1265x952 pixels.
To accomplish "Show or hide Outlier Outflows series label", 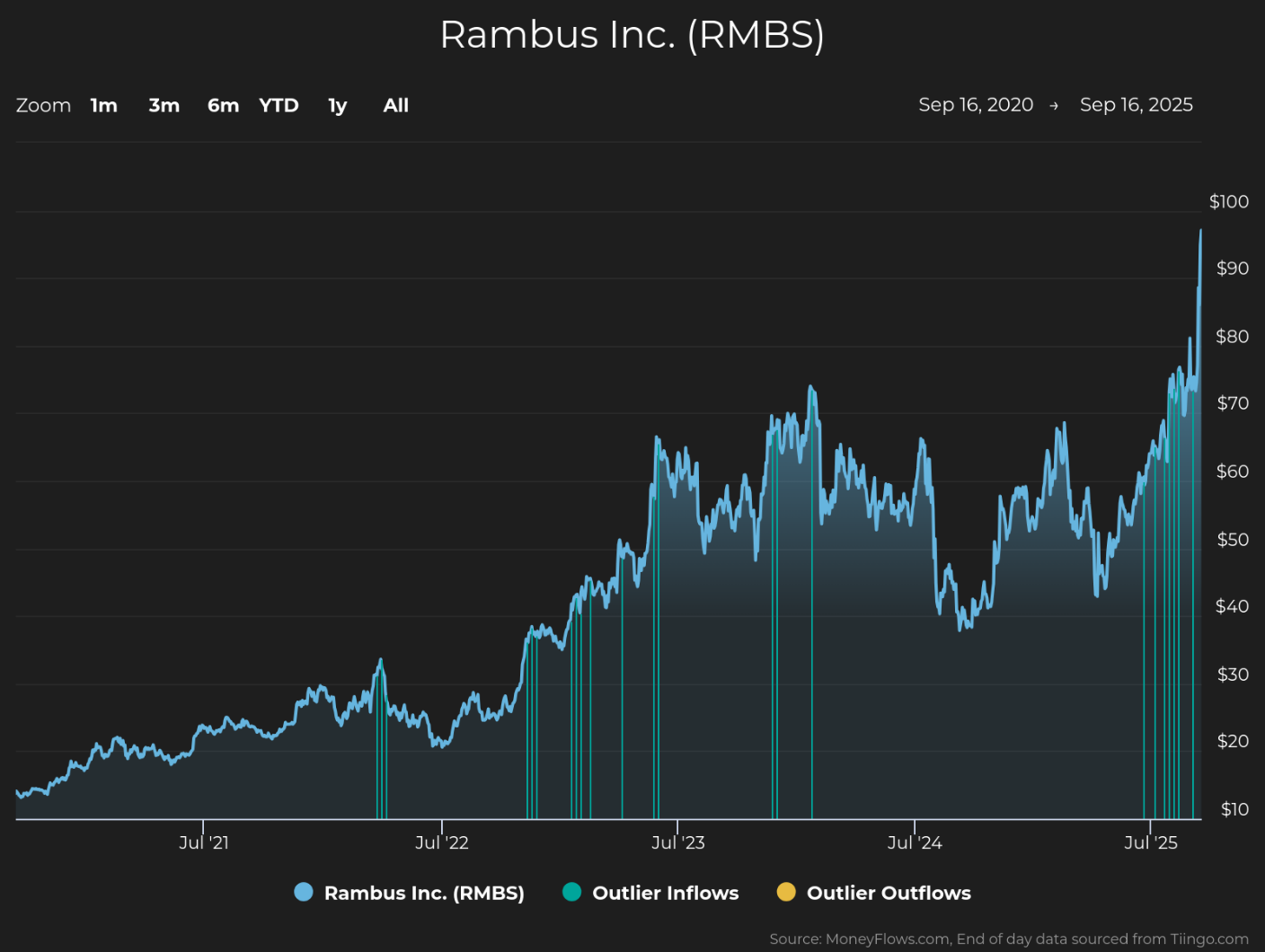I will coord(889,893).
